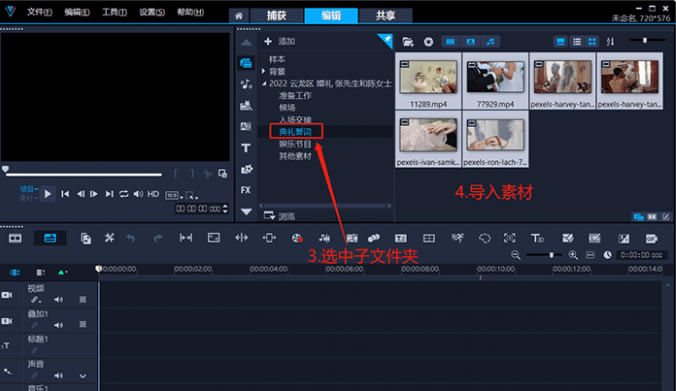Open the Media library panel

(246, 63)
